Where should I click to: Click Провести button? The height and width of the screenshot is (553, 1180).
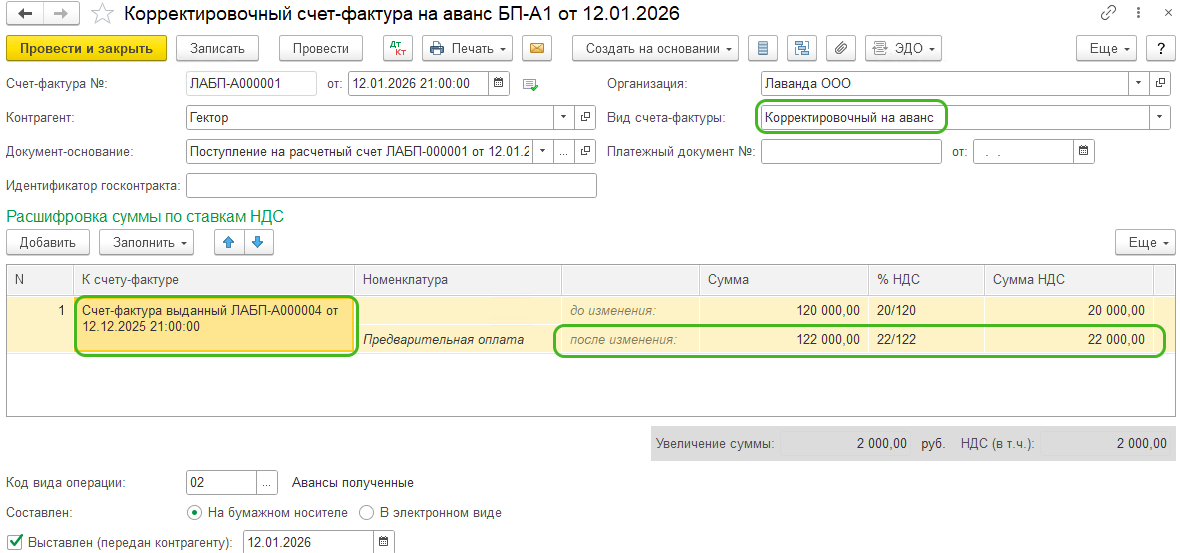click(321, 48)
